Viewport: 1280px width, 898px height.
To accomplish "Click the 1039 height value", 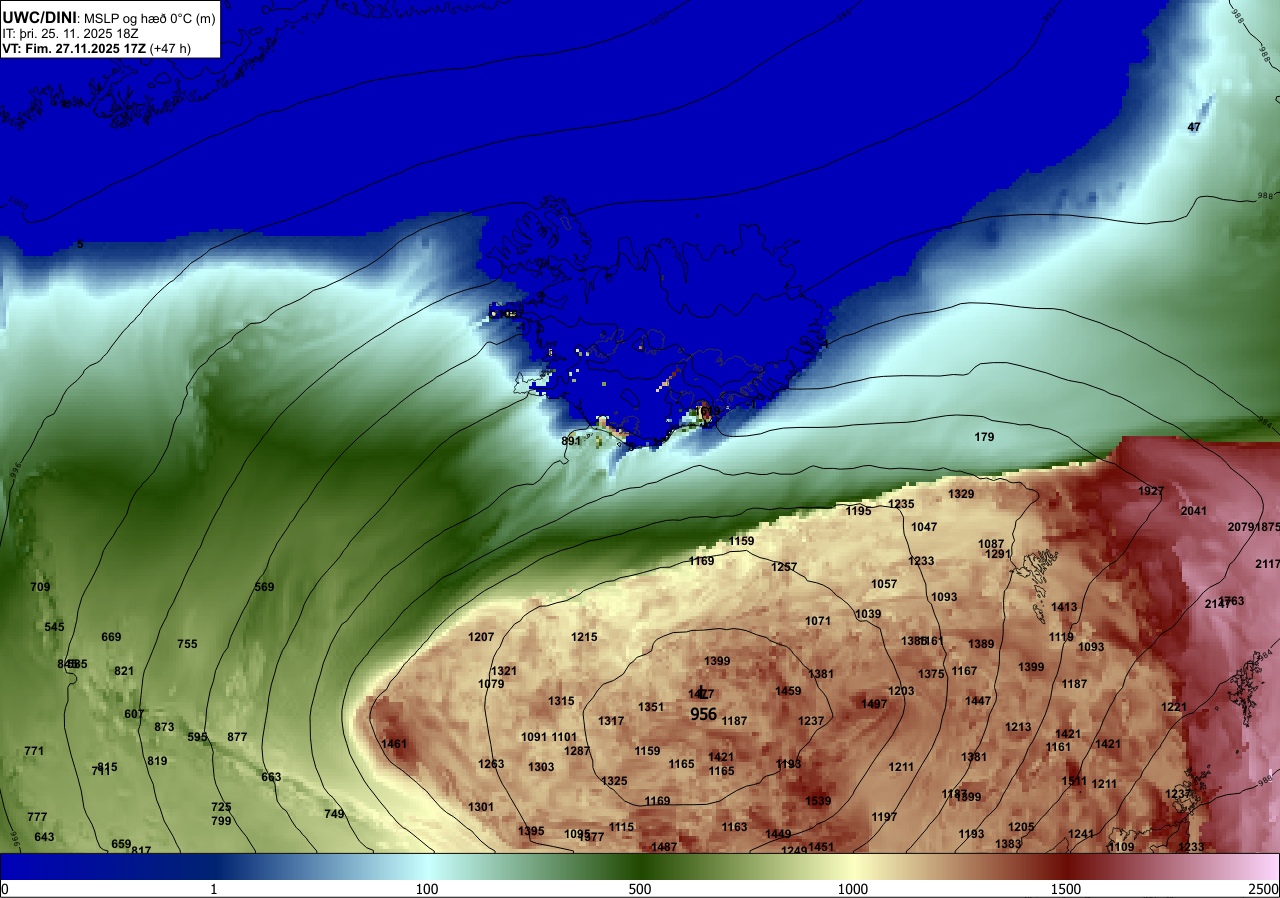I will click(868, 614).
